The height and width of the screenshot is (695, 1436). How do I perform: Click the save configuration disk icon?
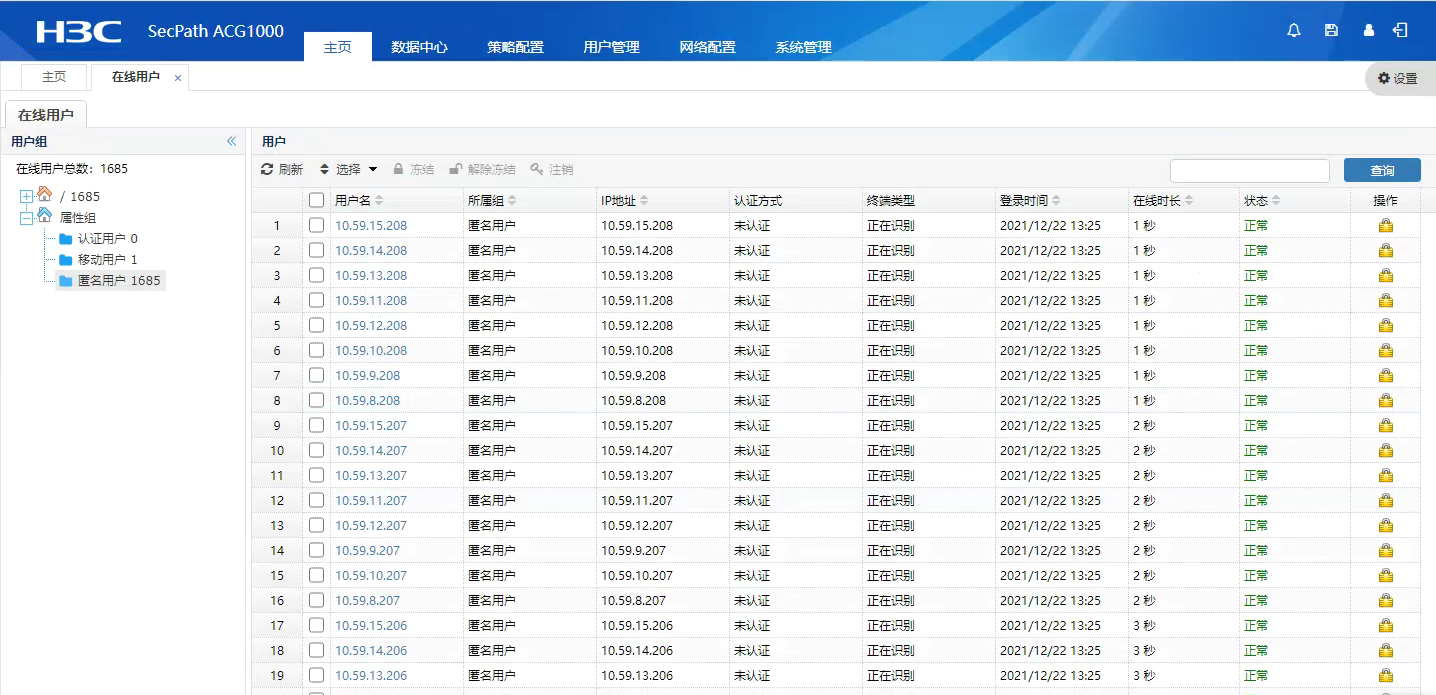pos(1331,30)
